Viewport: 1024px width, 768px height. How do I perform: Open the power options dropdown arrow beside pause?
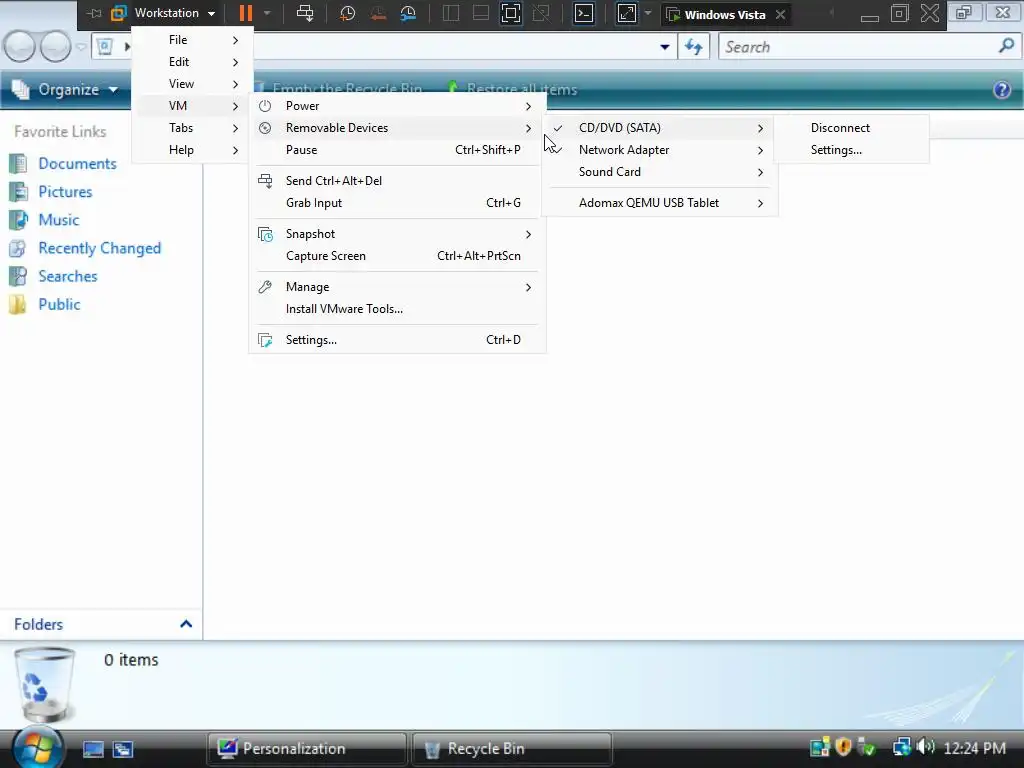pos(267,13)
